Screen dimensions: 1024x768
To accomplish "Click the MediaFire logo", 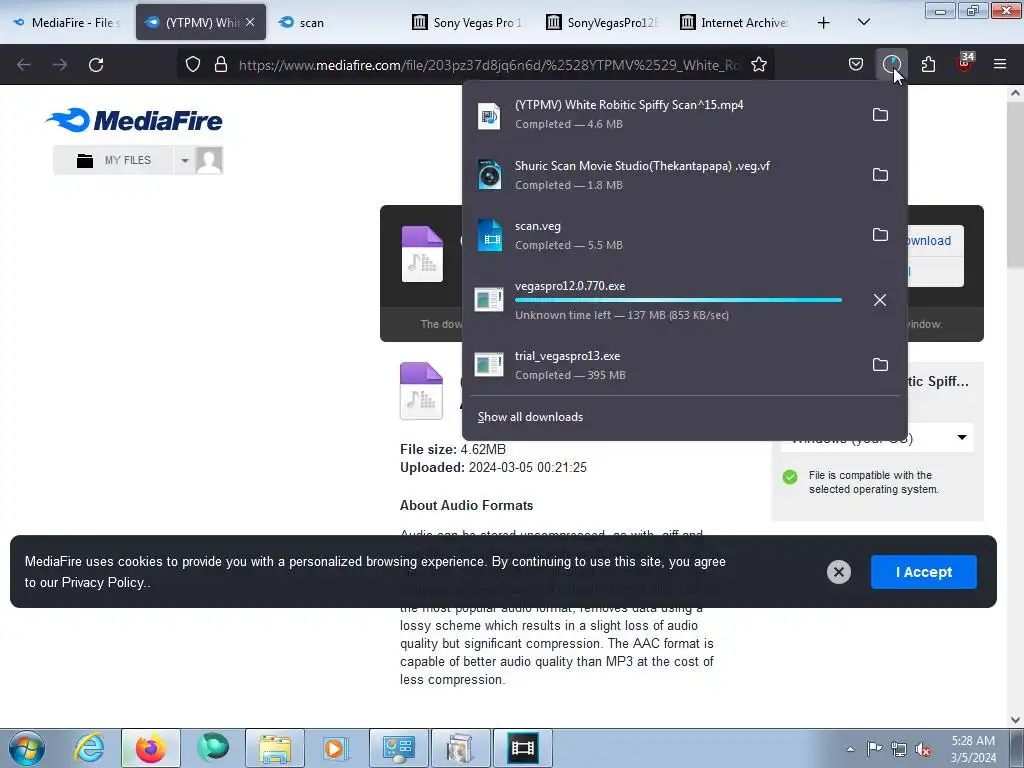I will coord(135,120).
